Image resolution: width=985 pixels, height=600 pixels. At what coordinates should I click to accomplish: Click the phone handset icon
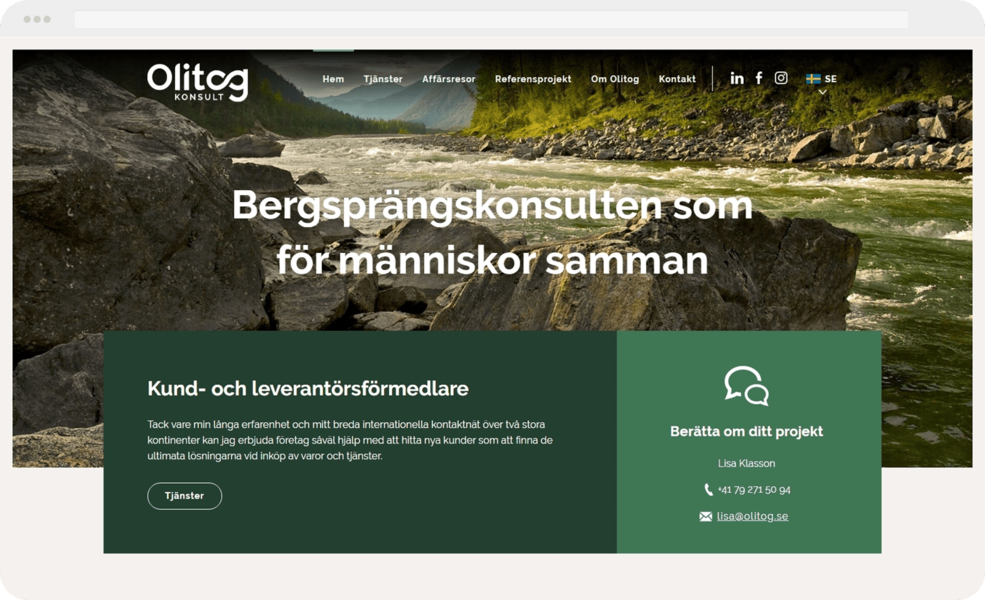[x=708, y=489]
